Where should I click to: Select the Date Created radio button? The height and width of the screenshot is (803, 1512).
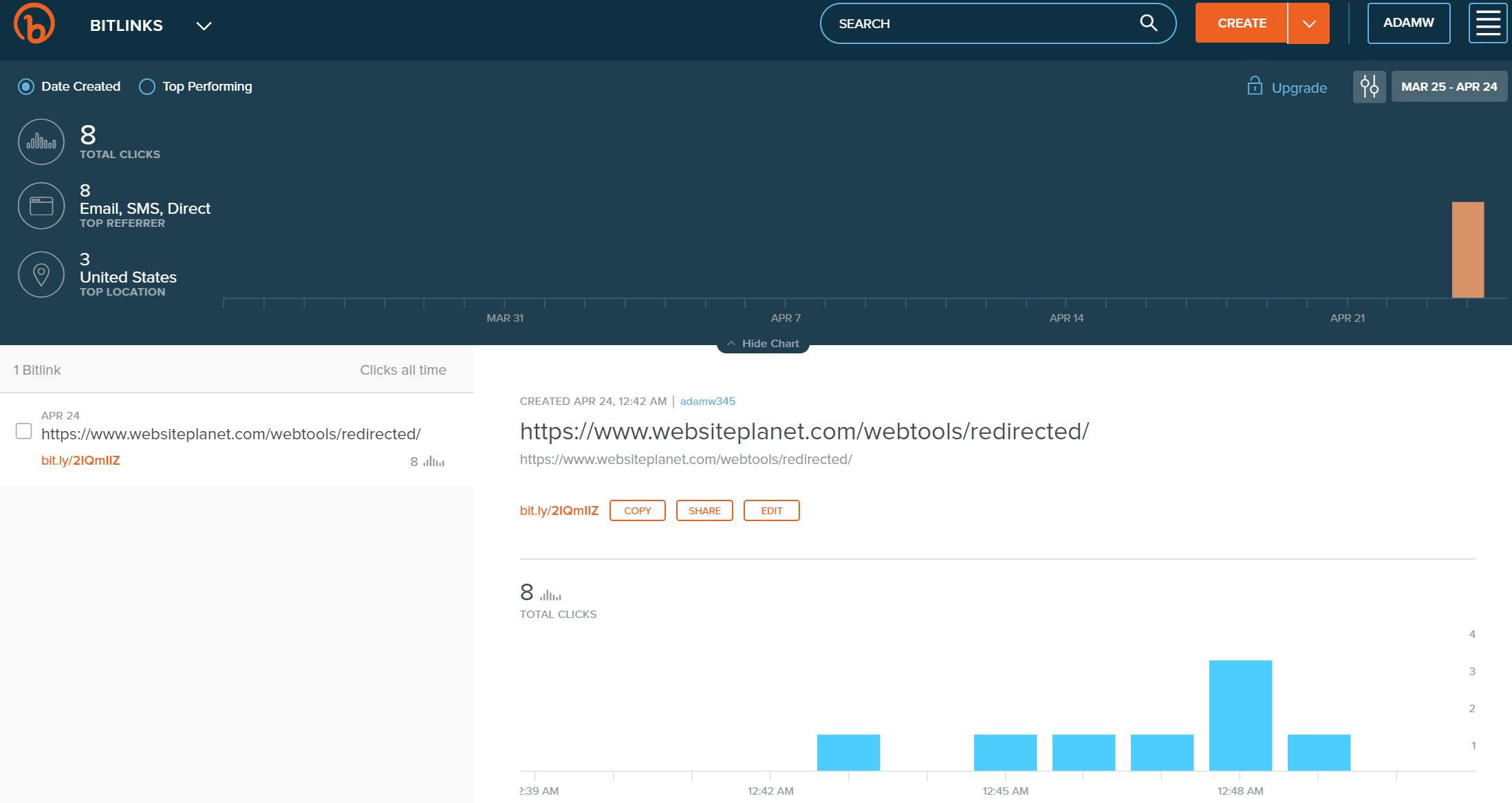point(26,87)
